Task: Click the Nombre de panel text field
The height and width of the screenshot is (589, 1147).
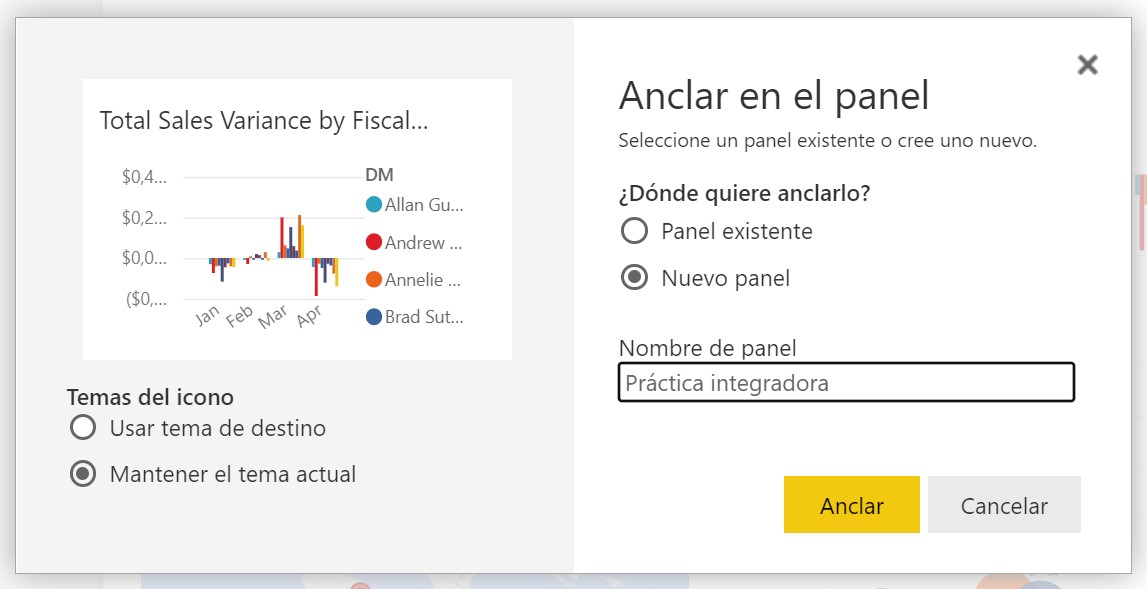Action: tap(846, 383)
